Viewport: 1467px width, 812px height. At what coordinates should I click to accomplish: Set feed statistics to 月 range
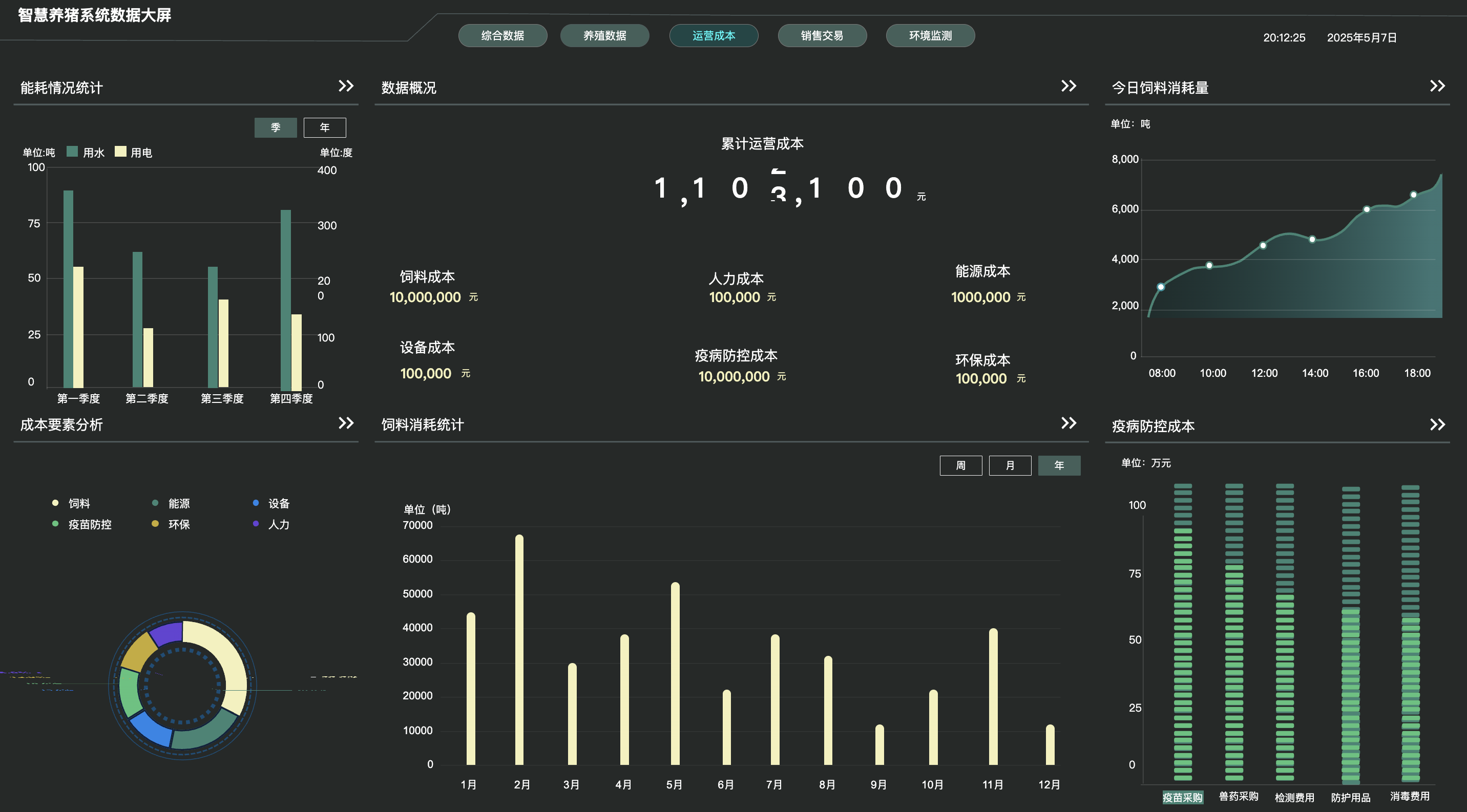coord(1010,465)
